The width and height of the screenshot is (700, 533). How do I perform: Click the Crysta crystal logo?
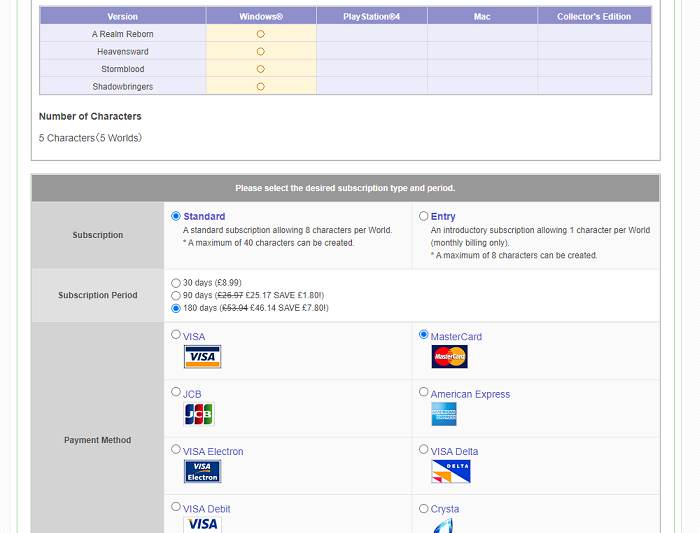click(x=443, y=526)
